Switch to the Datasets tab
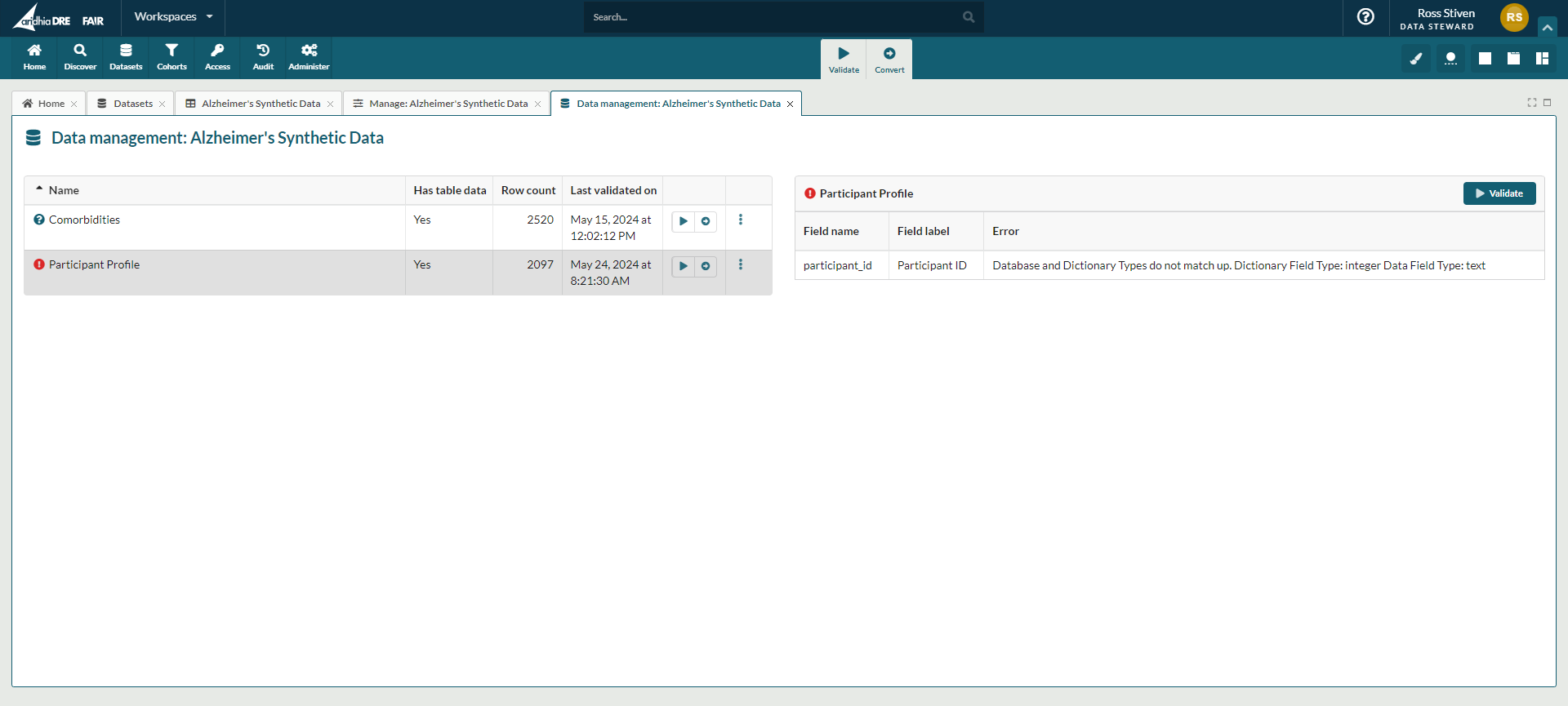The width and height of the screenshot is (1568, 706). 132,104
